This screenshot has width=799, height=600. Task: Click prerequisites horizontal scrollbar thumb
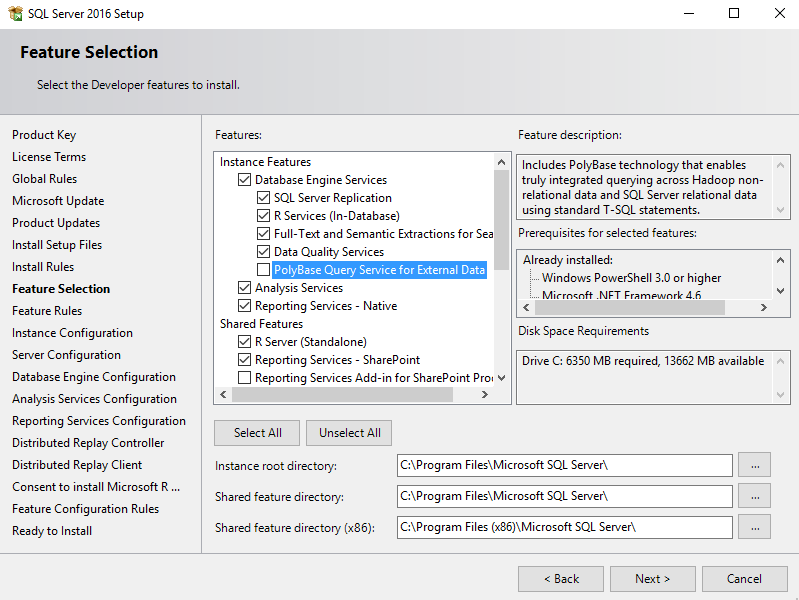click(630, 307)
